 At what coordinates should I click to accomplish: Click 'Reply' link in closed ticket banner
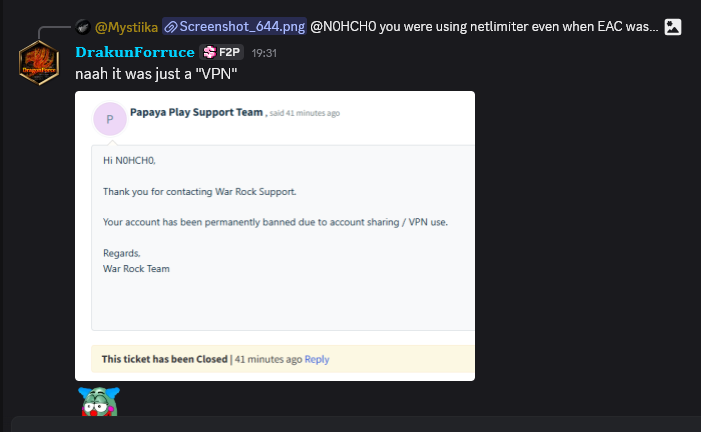[x=317, y=359]
